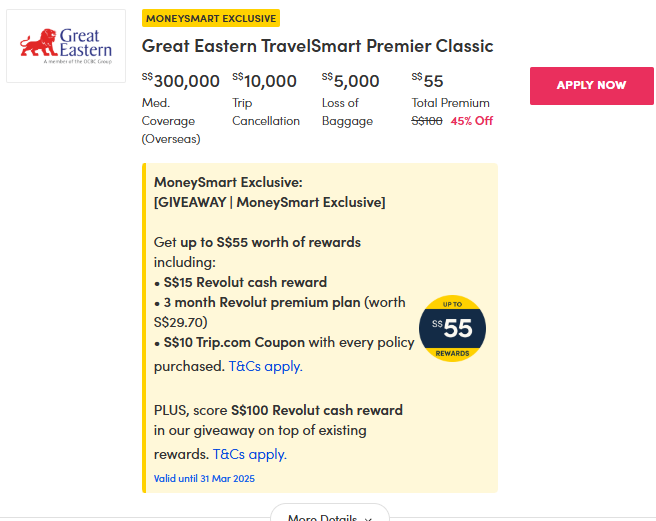Screen dimensions: 656x521
Task: Open T&Cs apply link for the giveaway
Action: 250,454
